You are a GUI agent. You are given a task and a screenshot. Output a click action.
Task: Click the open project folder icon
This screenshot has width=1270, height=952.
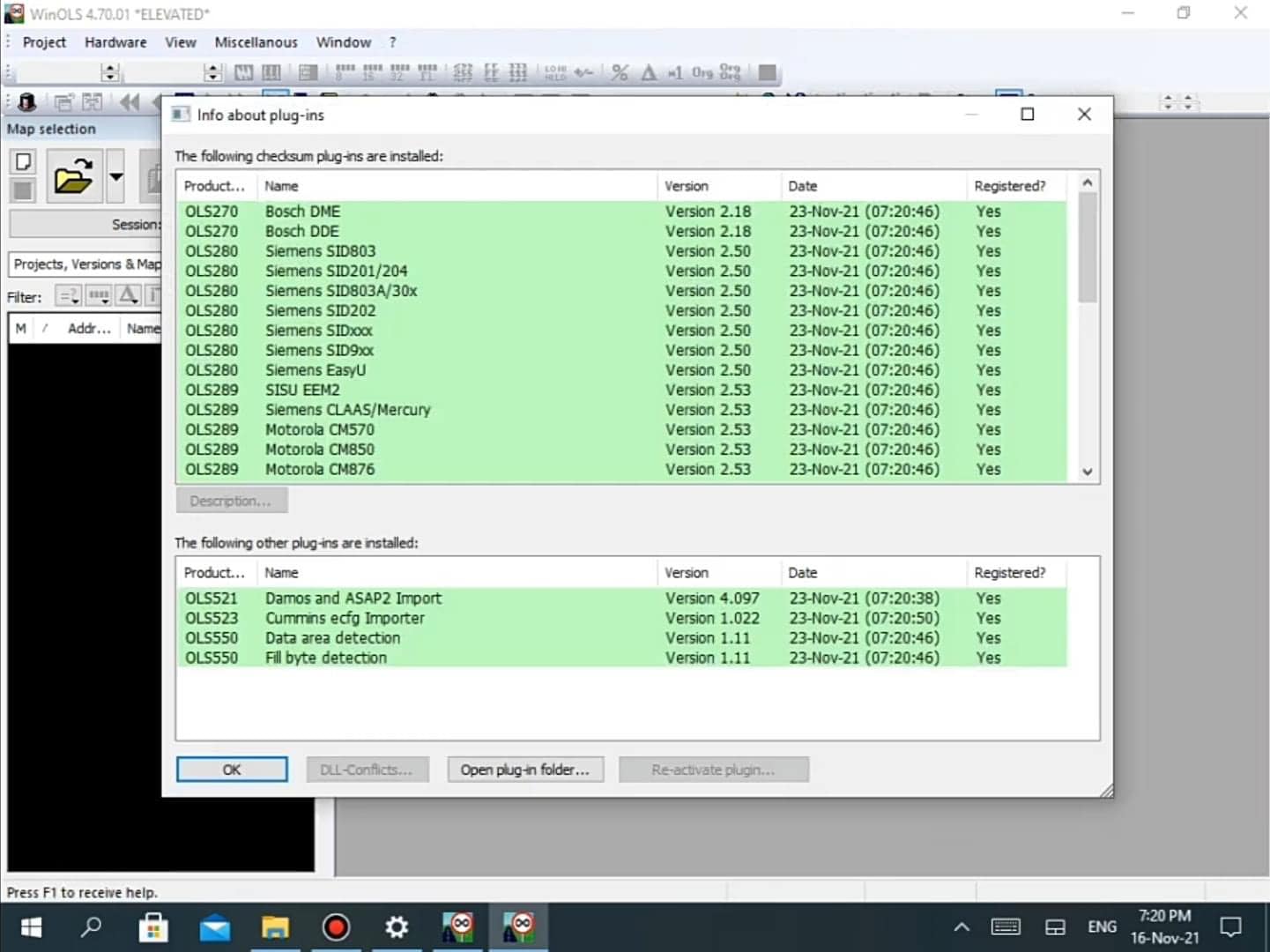73,176
